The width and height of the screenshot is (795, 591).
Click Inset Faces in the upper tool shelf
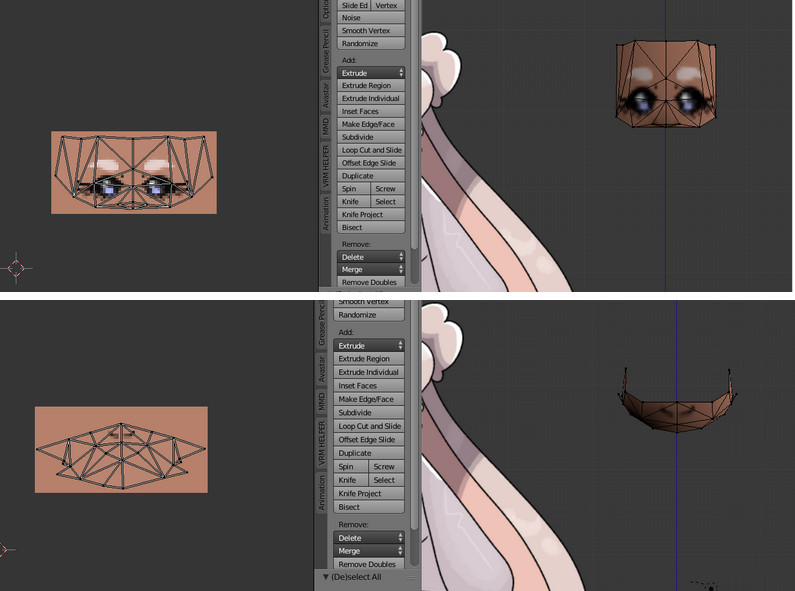point(372,111)
